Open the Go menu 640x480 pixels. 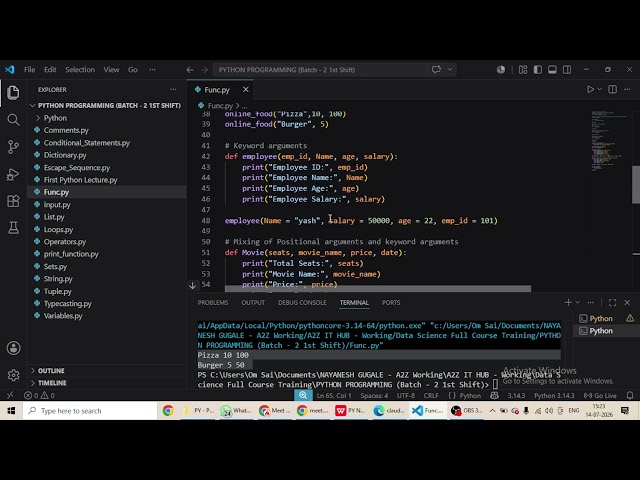[133, 70]
